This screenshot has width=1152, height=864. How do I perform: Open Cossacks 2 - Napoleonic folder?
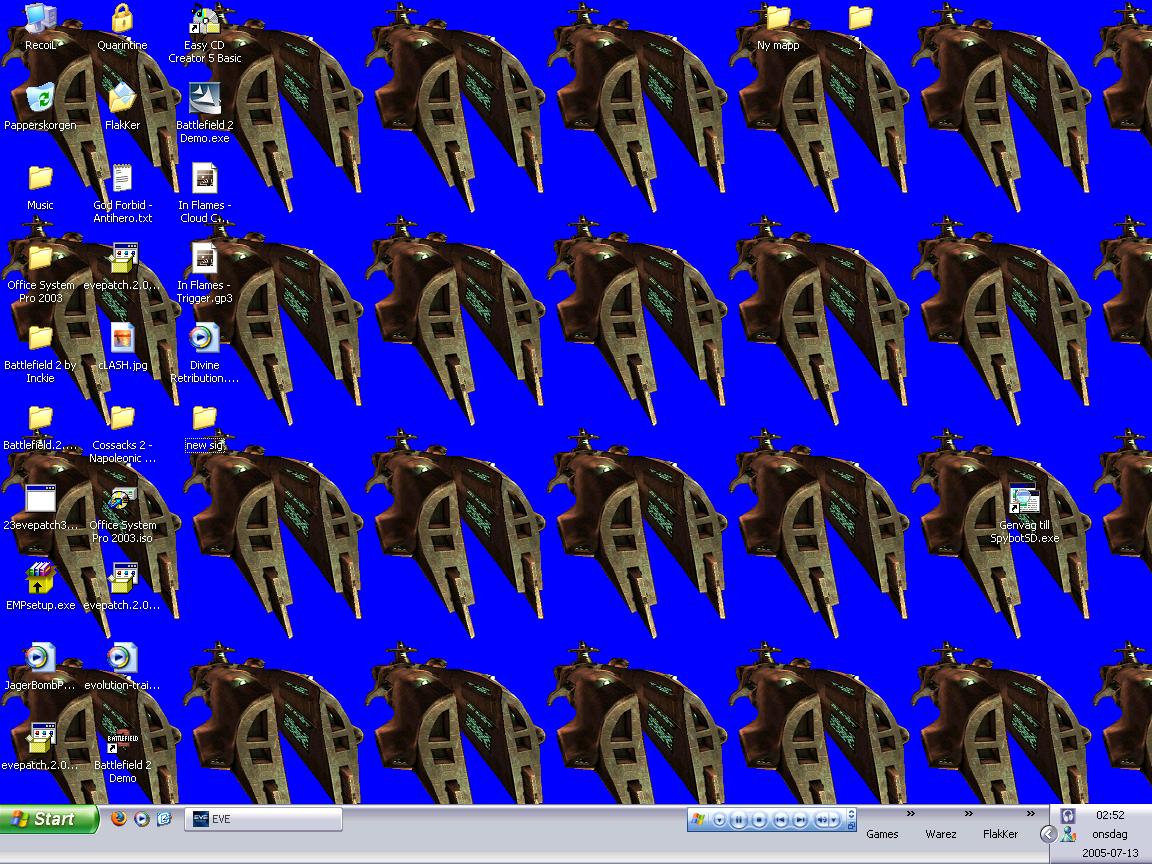(122, 419)
